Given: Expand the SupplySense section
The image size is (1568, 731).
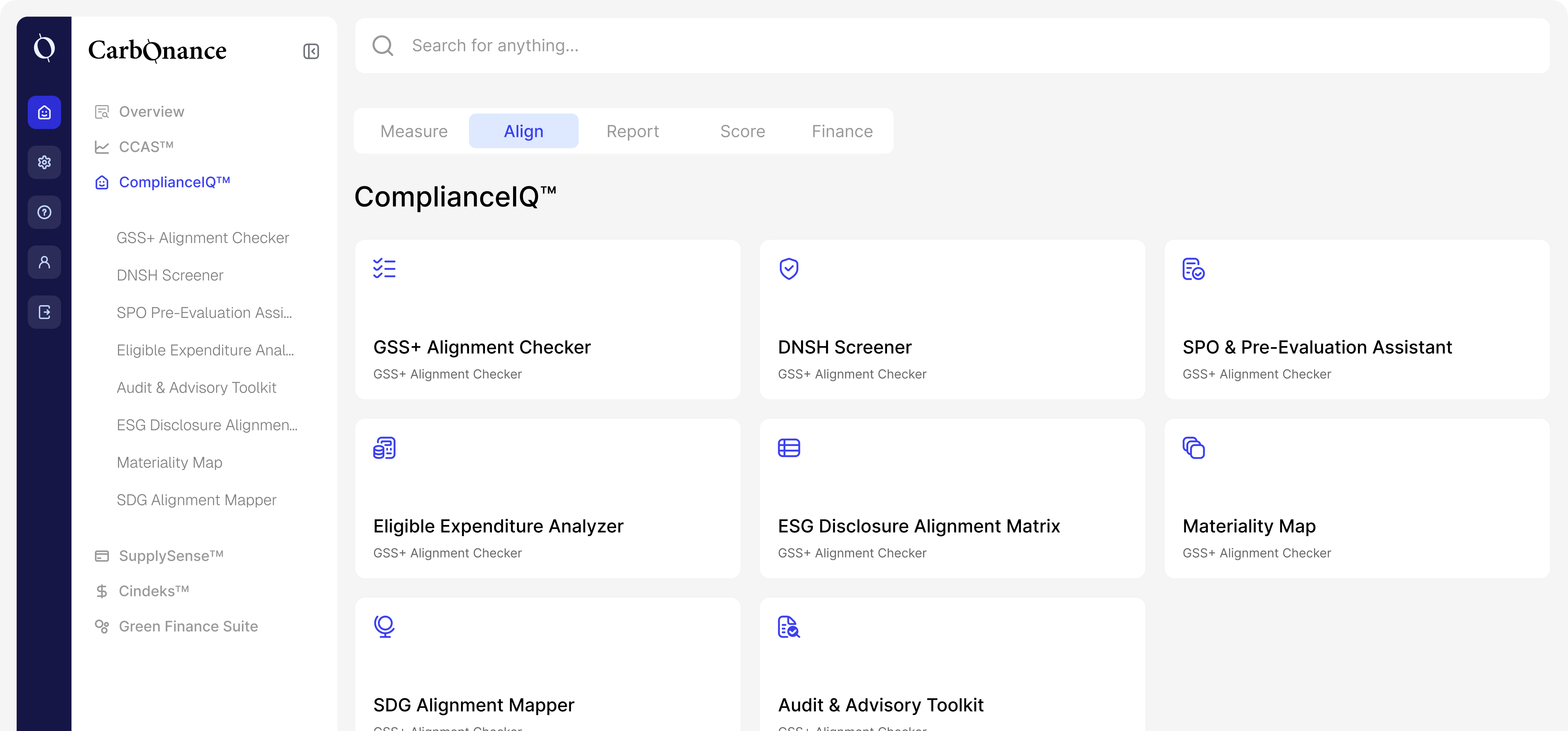Looking at the screenshot, I should pyautogui.click(x=170, y=555).
